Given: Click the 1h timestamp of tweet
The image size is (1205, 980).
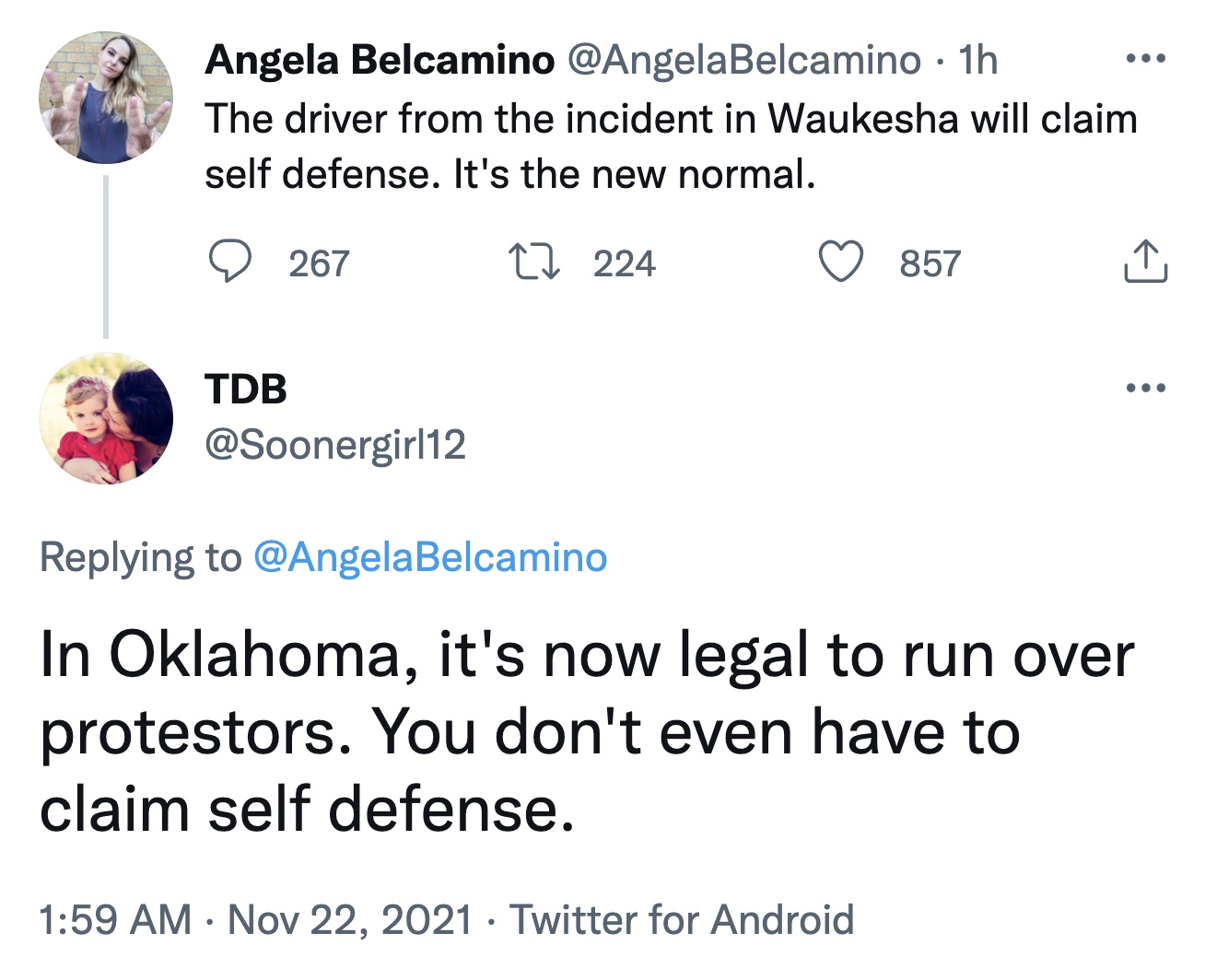Looking at the screenshot, I should tap(977, 60).
